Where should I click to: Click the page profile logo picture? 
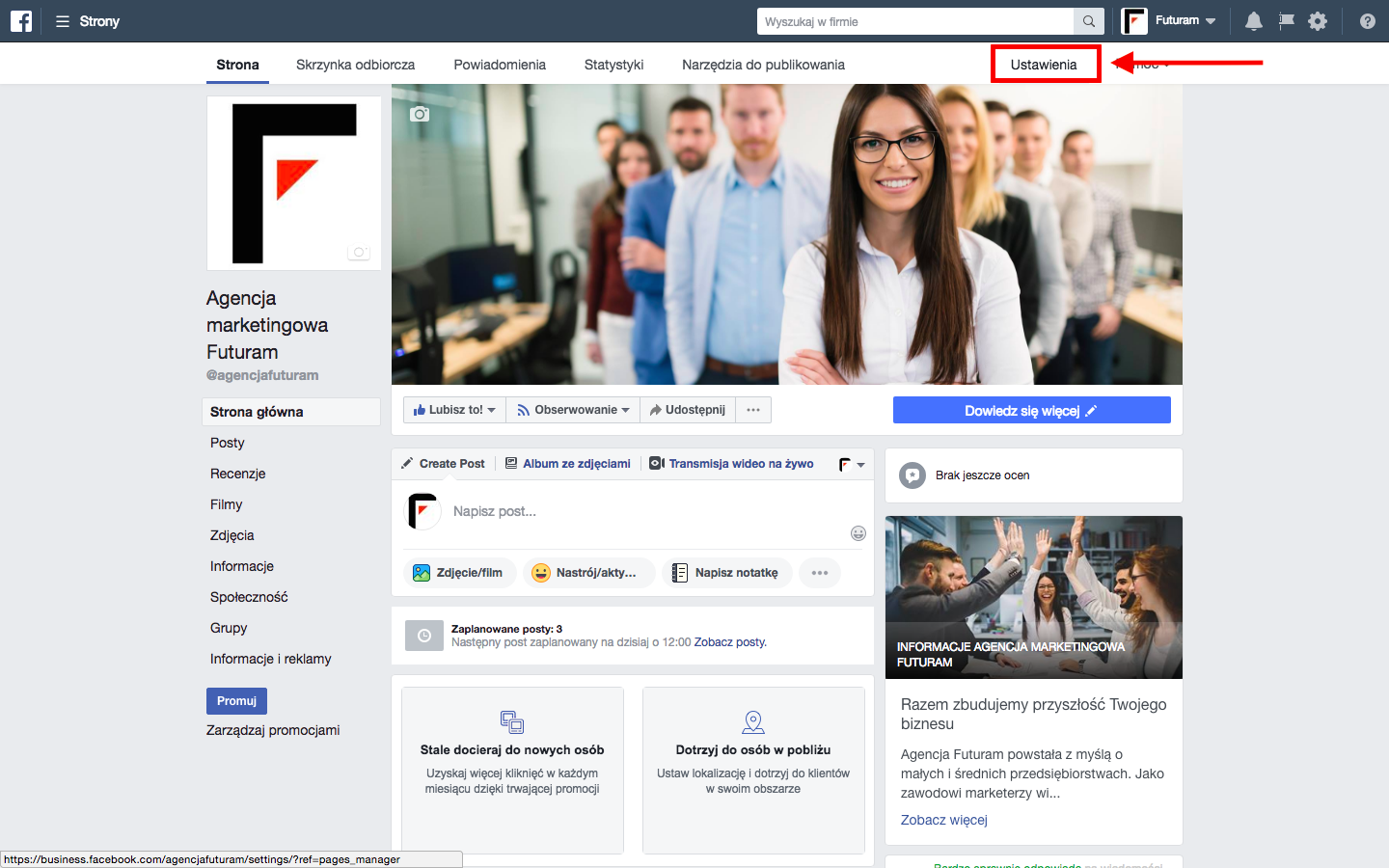click(x=294, y=183)
